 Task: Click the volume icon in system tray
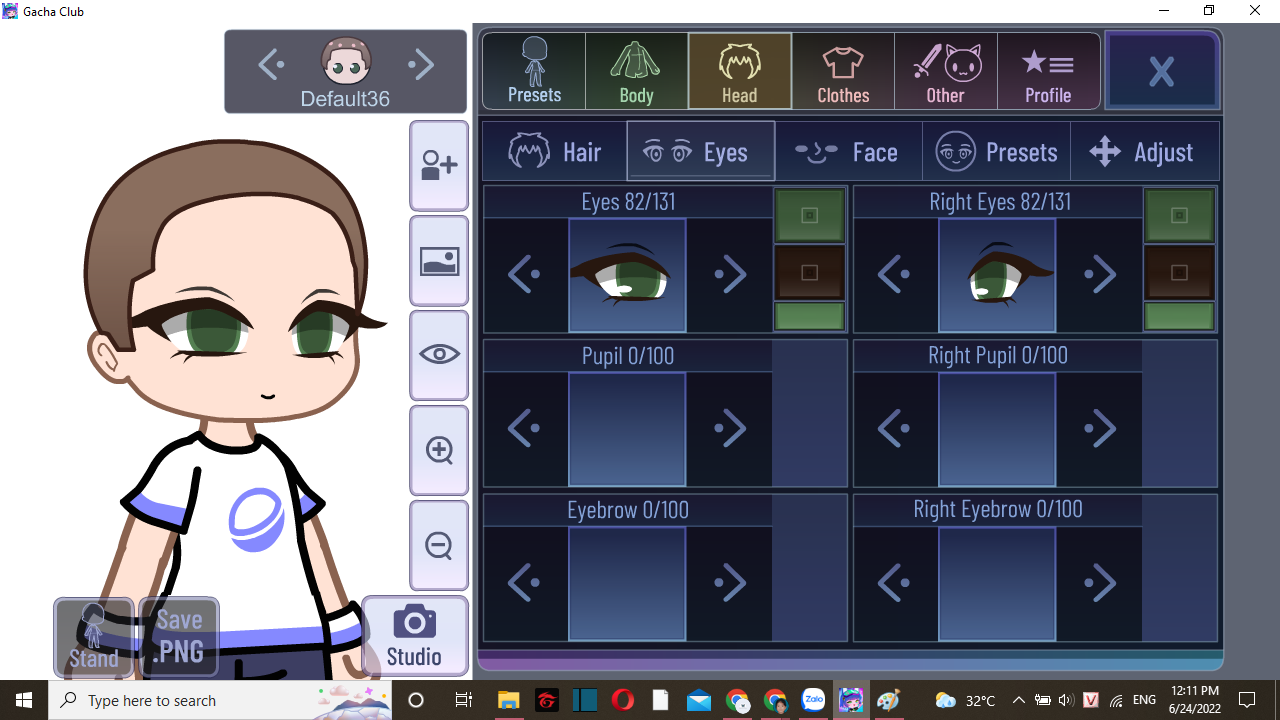1066,700
